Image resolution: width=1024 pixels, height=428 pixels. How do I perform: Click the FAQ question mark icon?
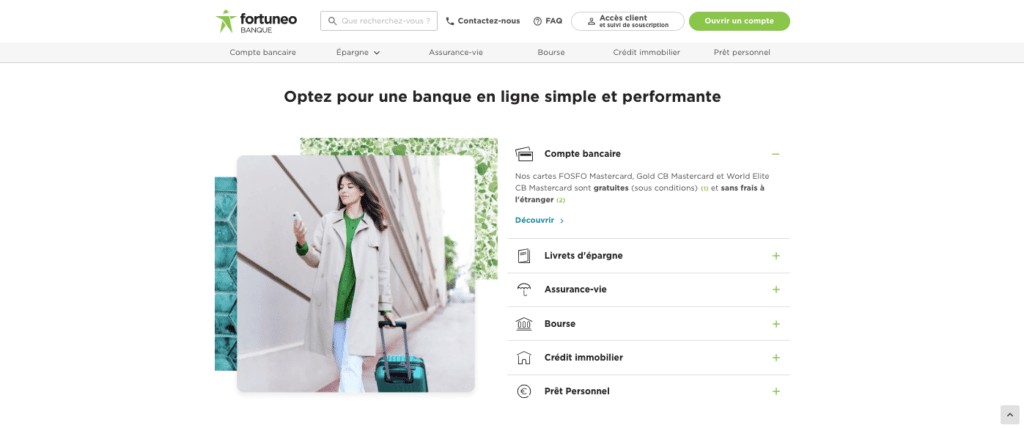tap(537, 21)
